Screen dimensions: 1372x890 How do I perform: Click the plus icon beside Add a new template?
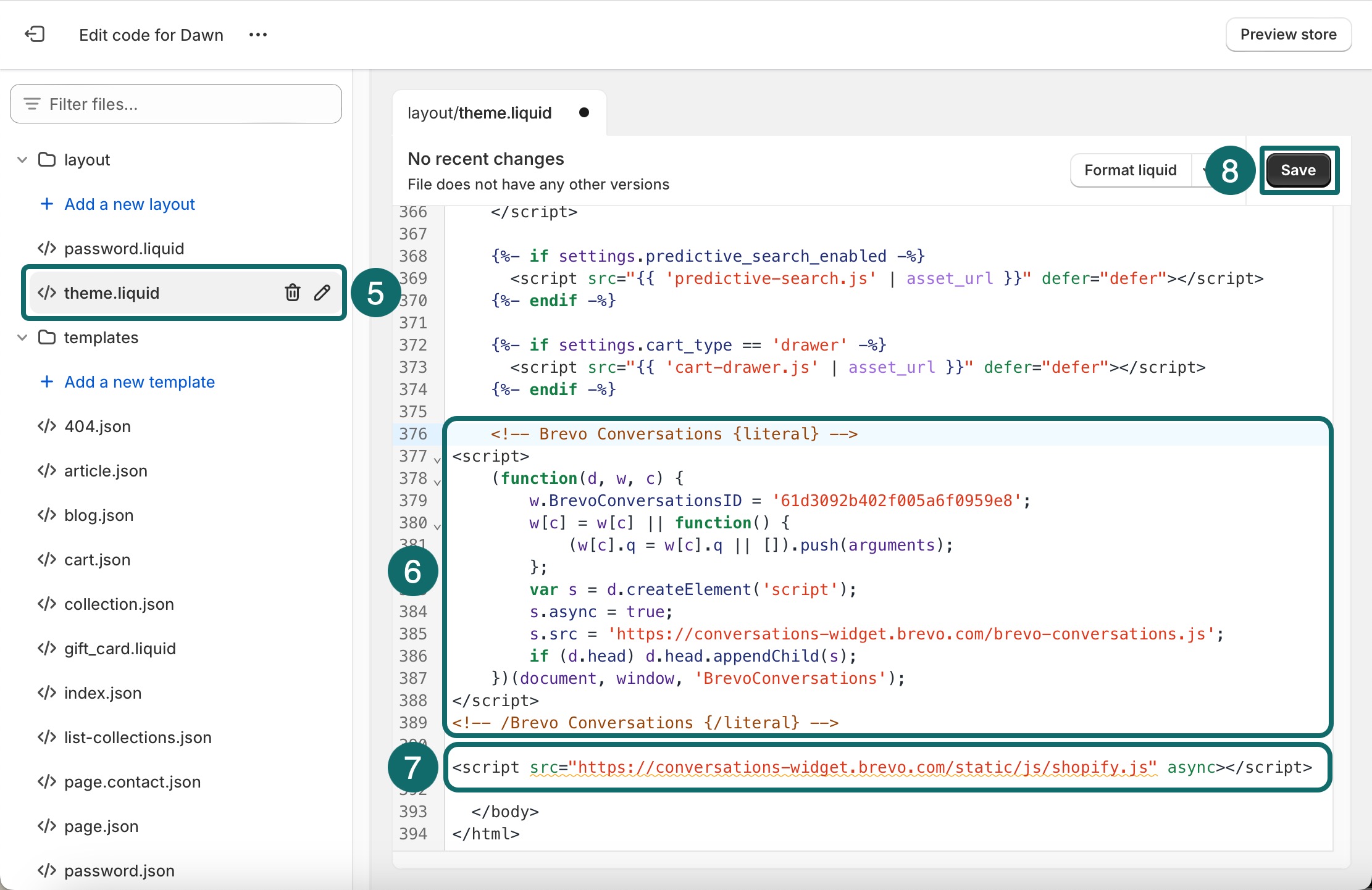47,382
